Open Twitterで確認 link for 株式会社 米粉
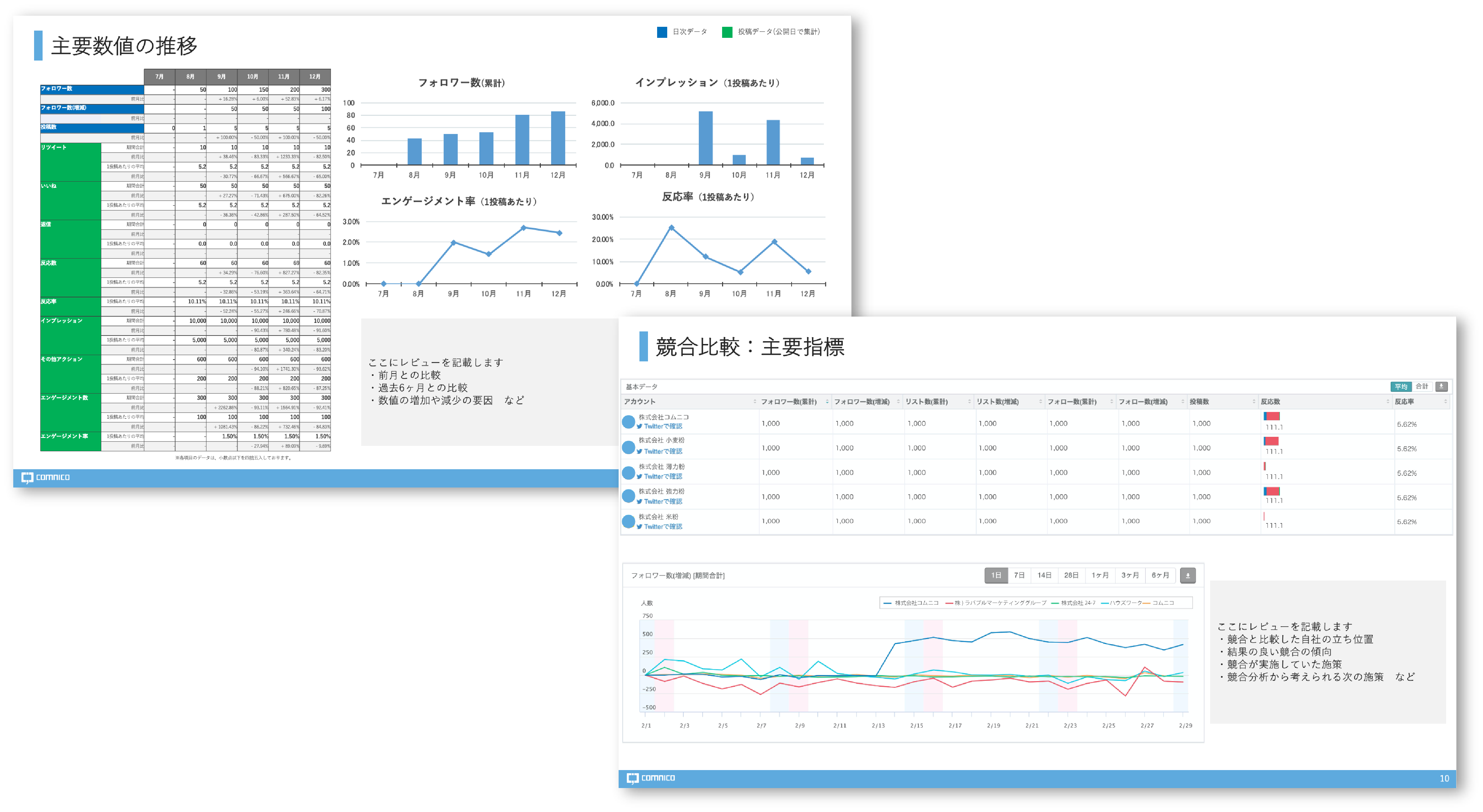This screenshot has width=1483, height=812. pyautogui.click(x=659, y=527)
